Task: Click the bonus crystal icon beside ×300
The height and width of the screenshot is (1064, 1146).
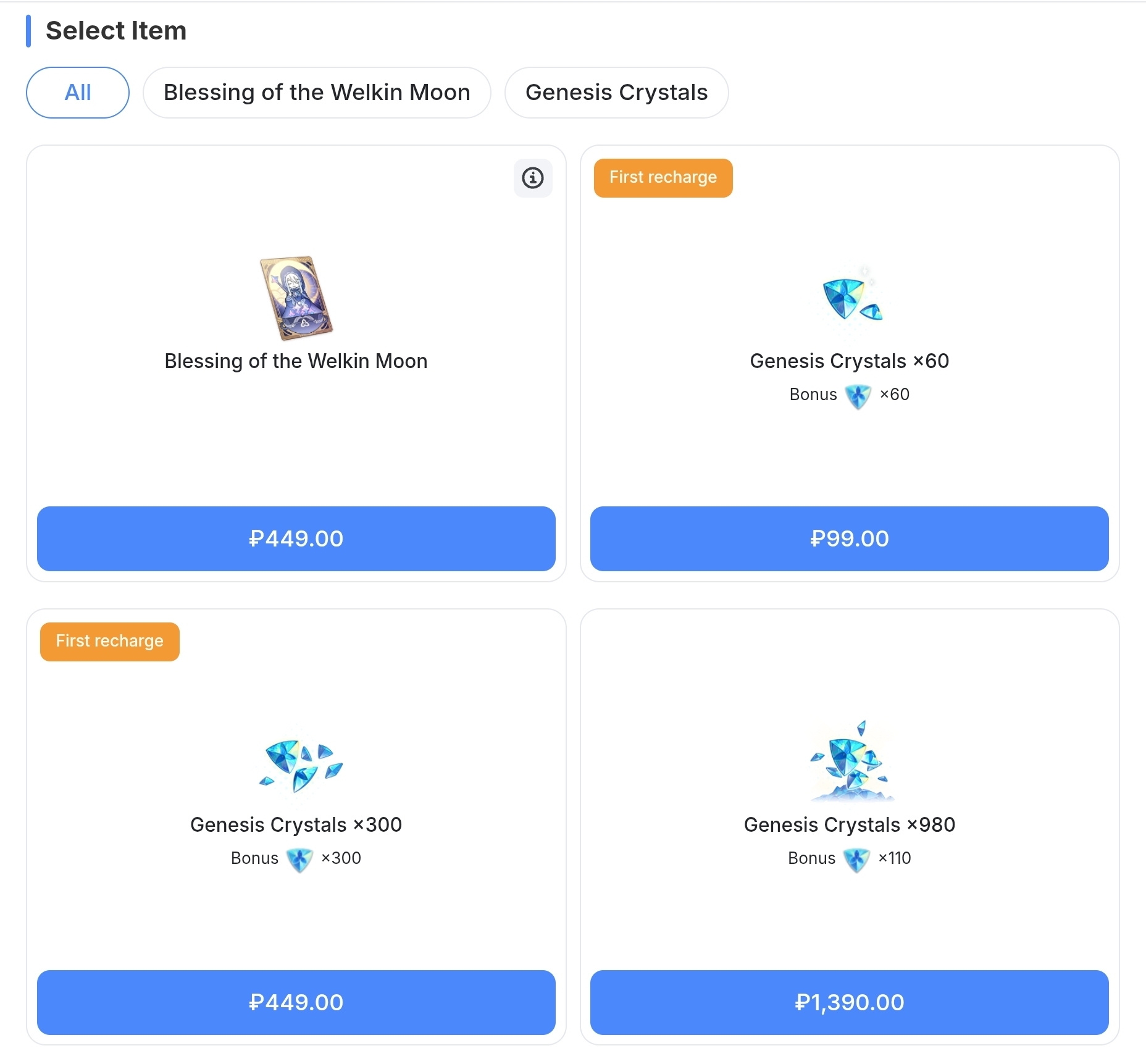Action: (299, 860)
